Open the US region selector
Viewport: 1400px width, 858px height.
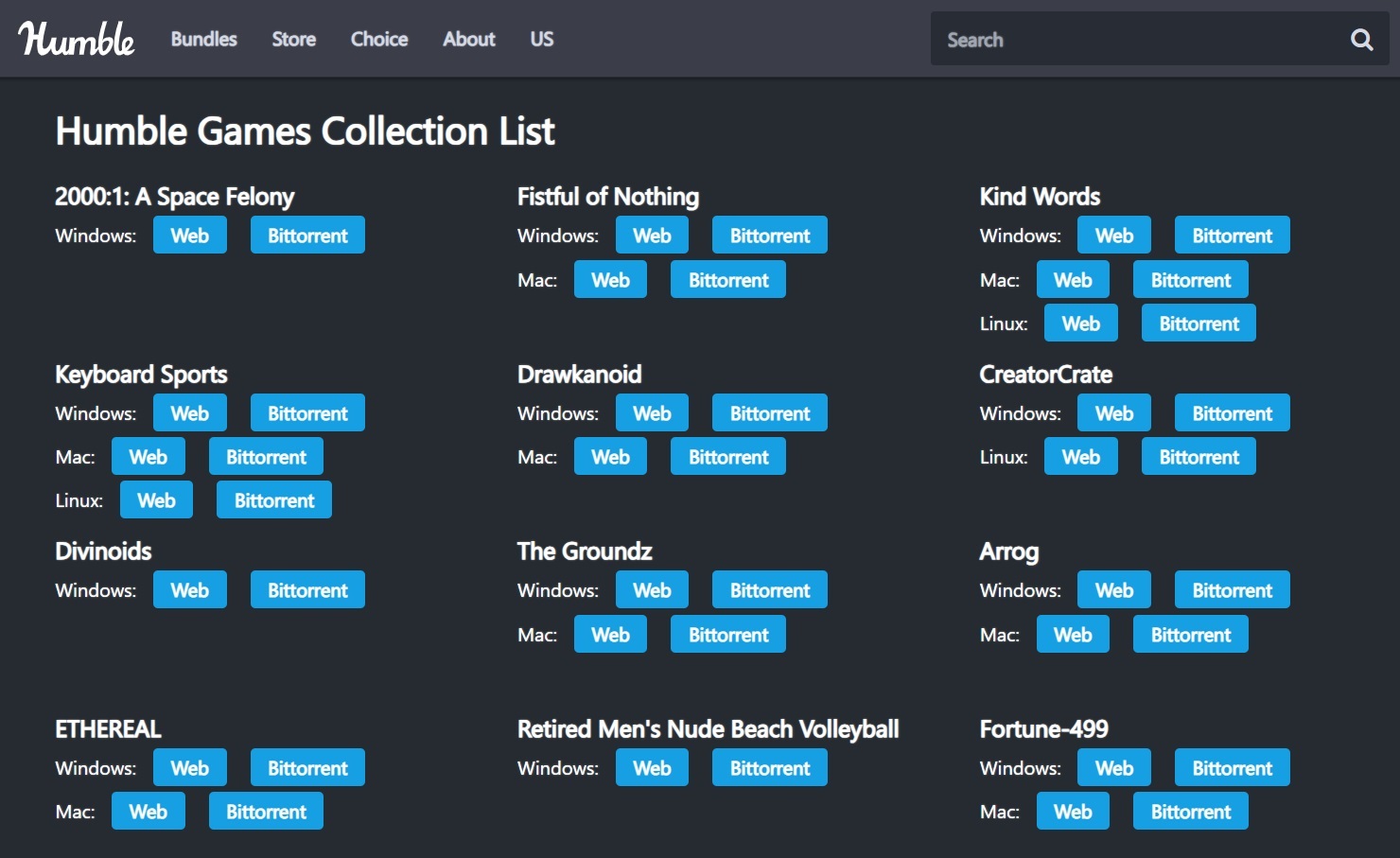click(x=542, y=39)
